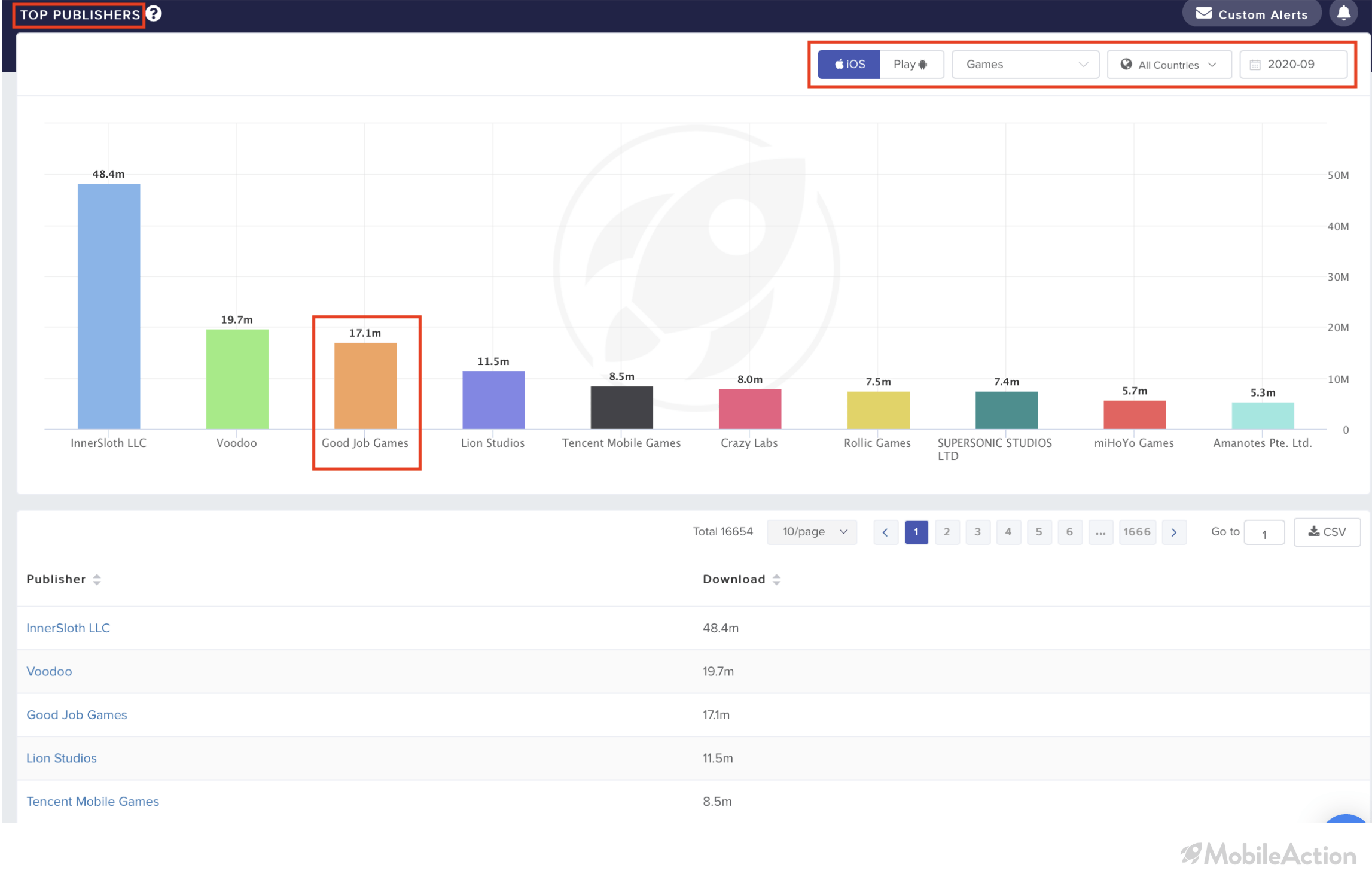1372x895 pixels.
Task: Select page 4 in pagination
Action: 1008,532
